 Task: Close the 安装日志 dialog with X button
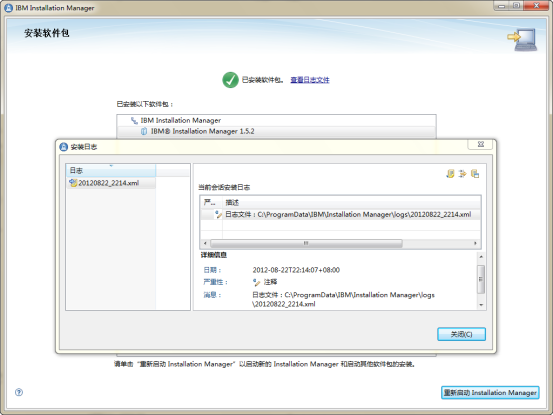480,144
